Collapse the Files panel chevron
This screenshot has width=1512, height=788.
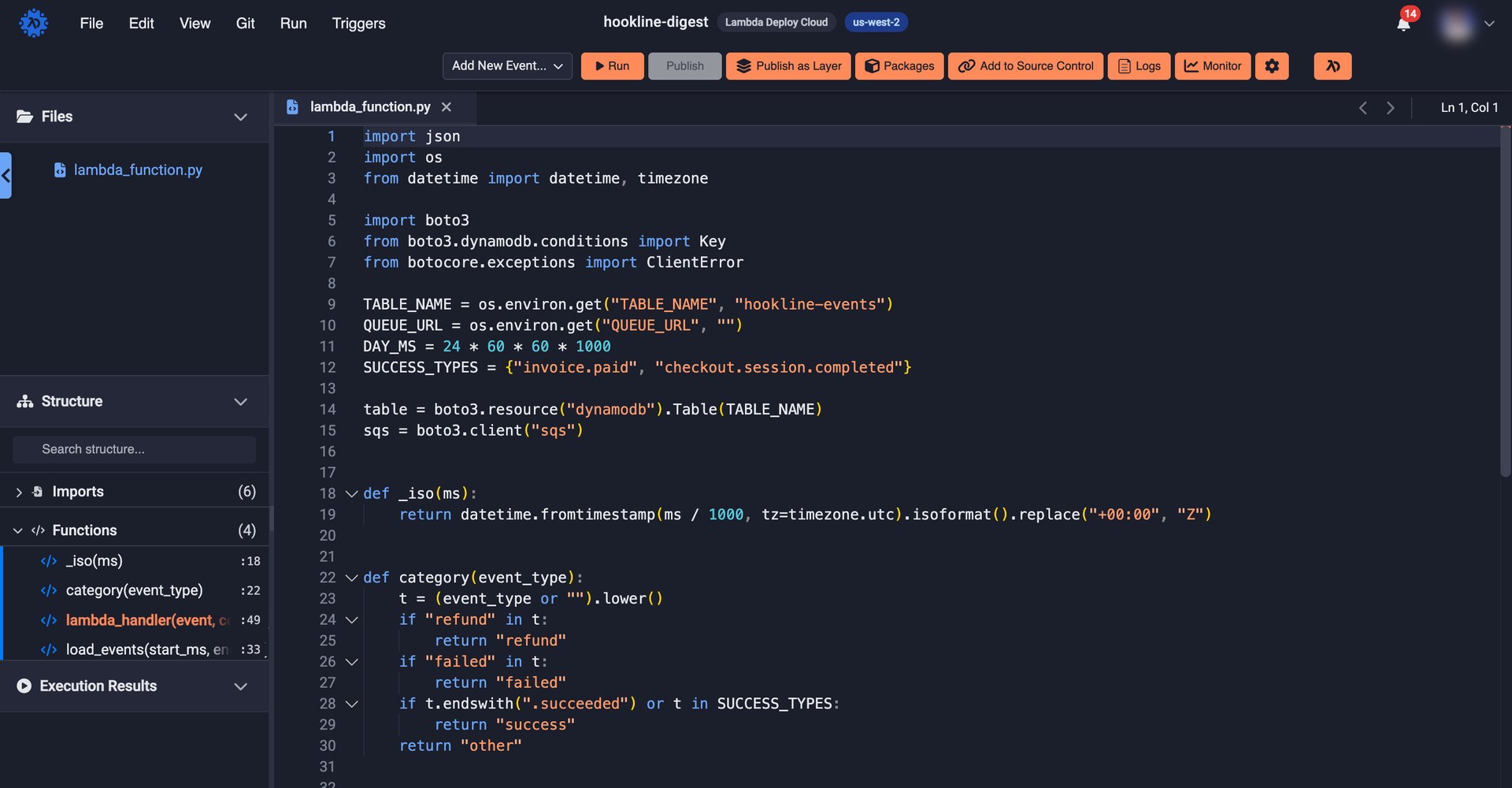click(241, 117)
